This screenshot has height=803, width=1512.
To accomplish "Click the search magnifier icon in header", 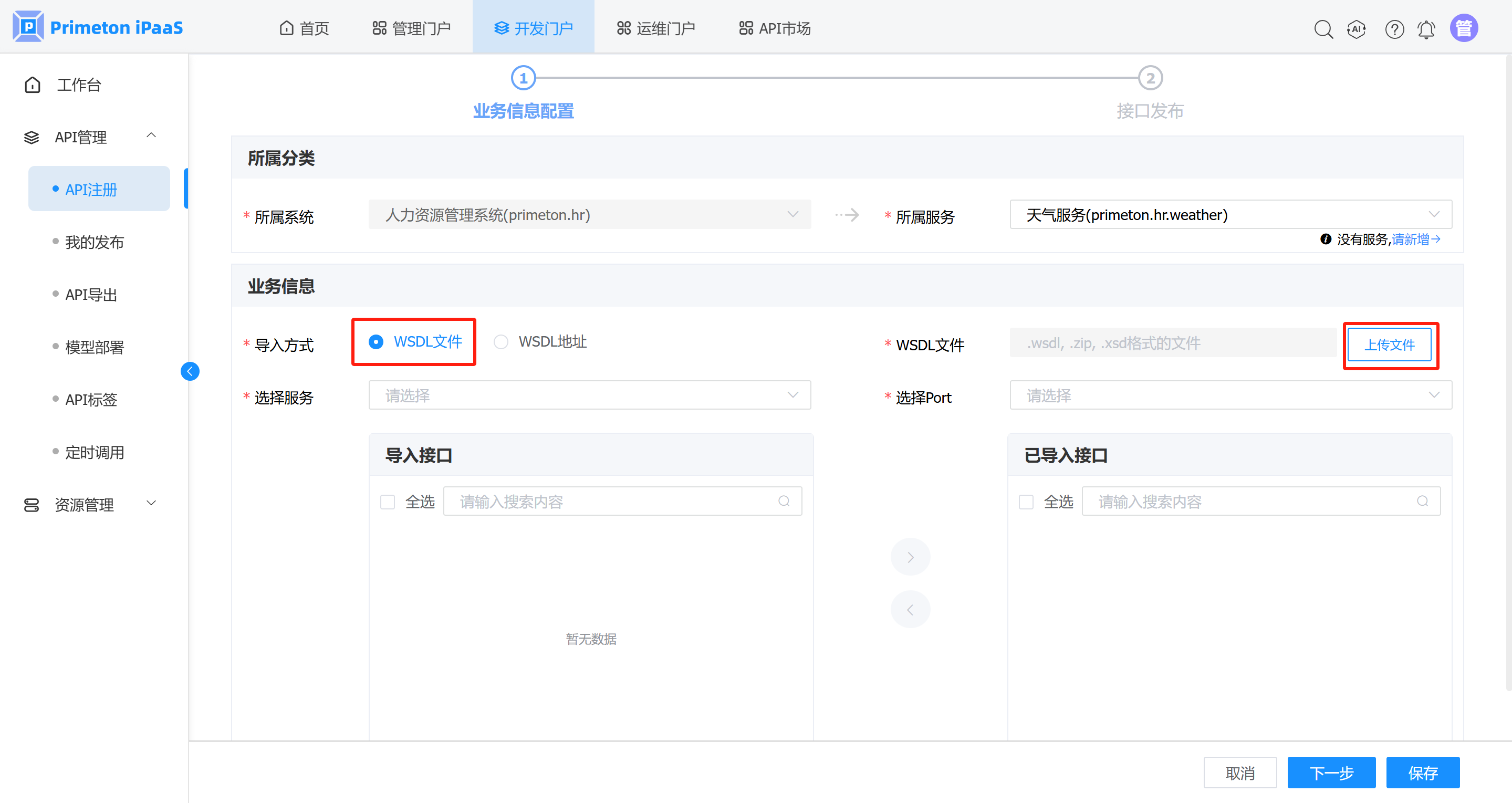I will (1323, 29).
